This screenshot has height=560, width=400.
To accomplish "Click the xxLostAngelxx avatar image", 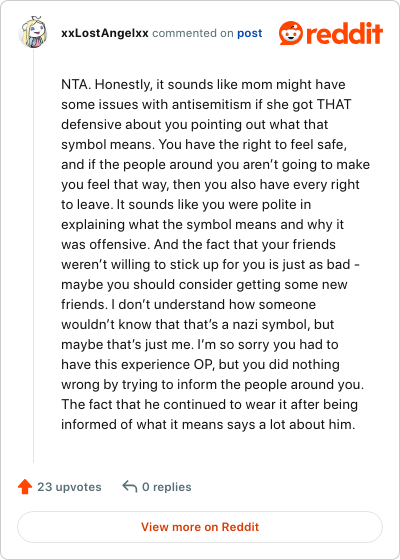I will [x=33, y=32].
